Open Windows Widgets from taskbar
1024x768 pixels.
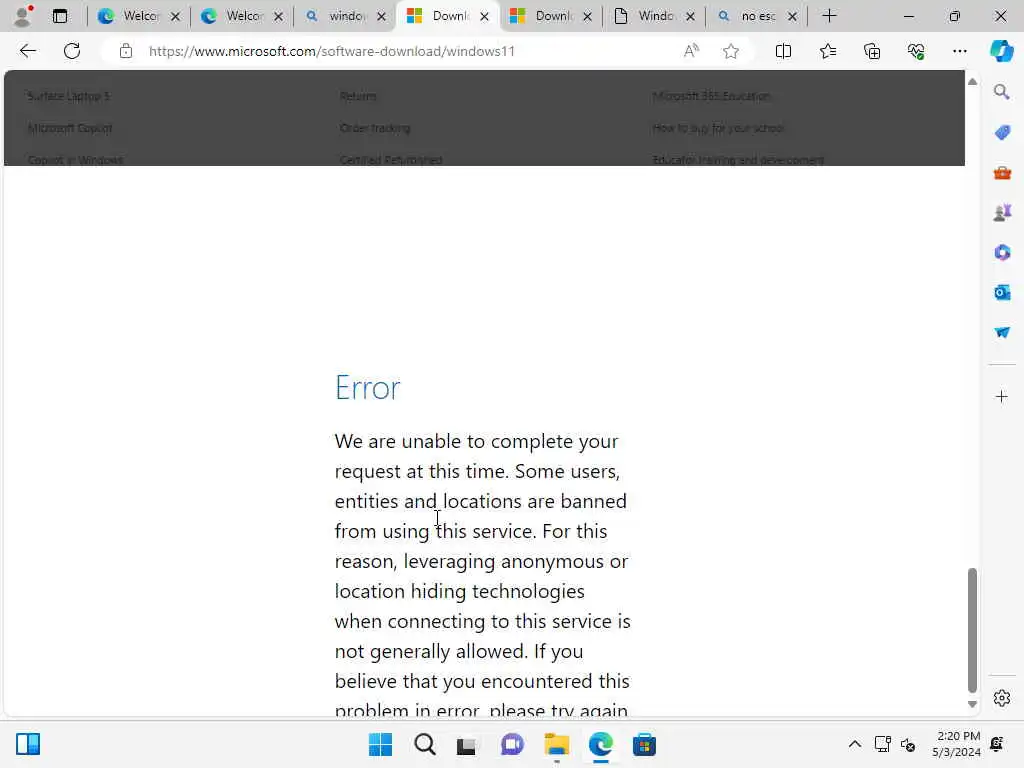coord(28,744)
